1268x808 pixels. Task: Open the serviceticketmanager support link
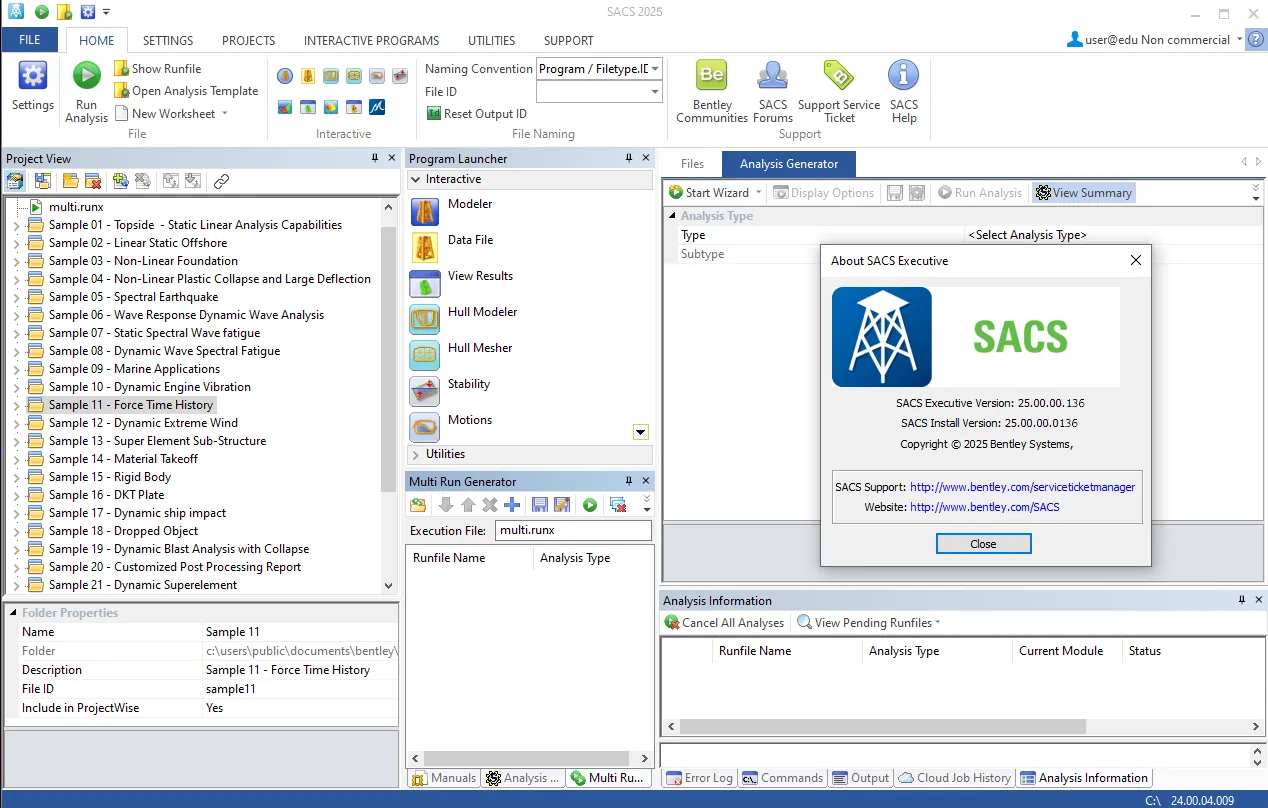[x=1022, y=487]
